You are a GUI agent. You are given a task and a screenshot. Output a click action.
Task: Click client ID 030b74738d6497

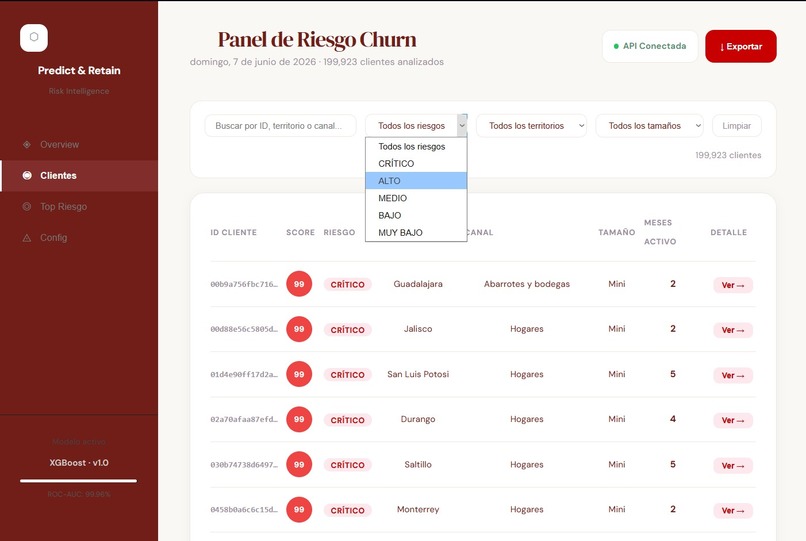pyautogui.click(x=244, y=464)
